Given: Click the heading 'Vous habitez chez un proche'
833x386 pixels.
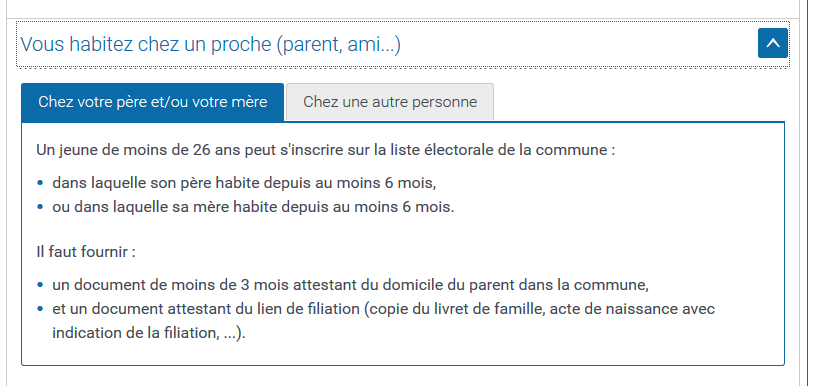Looking at the screenshot, I should point(210,45).
